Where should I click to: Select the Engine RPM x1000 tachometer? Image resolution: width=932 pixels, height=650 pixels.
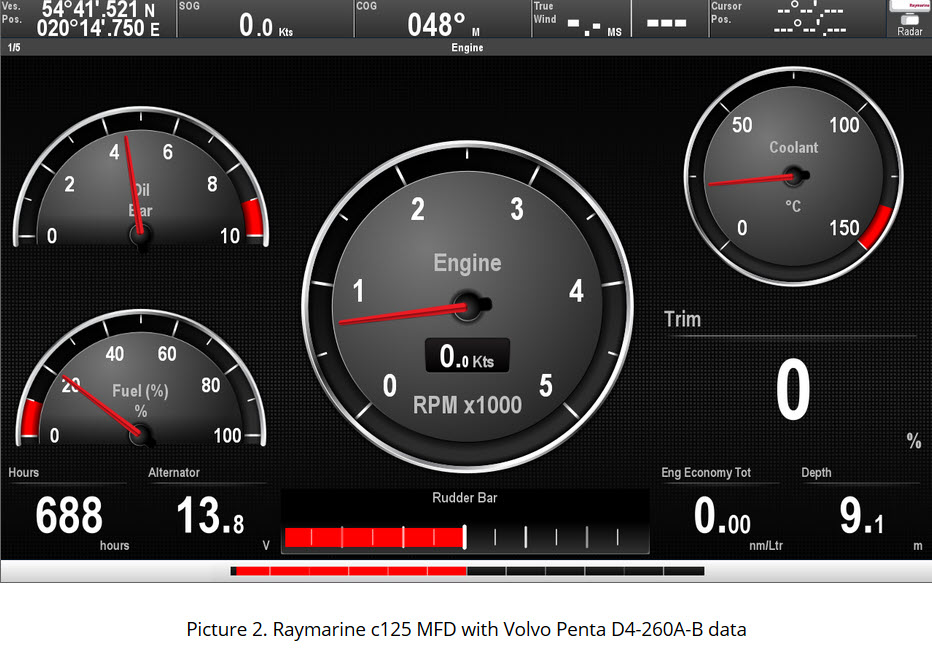point(467,306)
